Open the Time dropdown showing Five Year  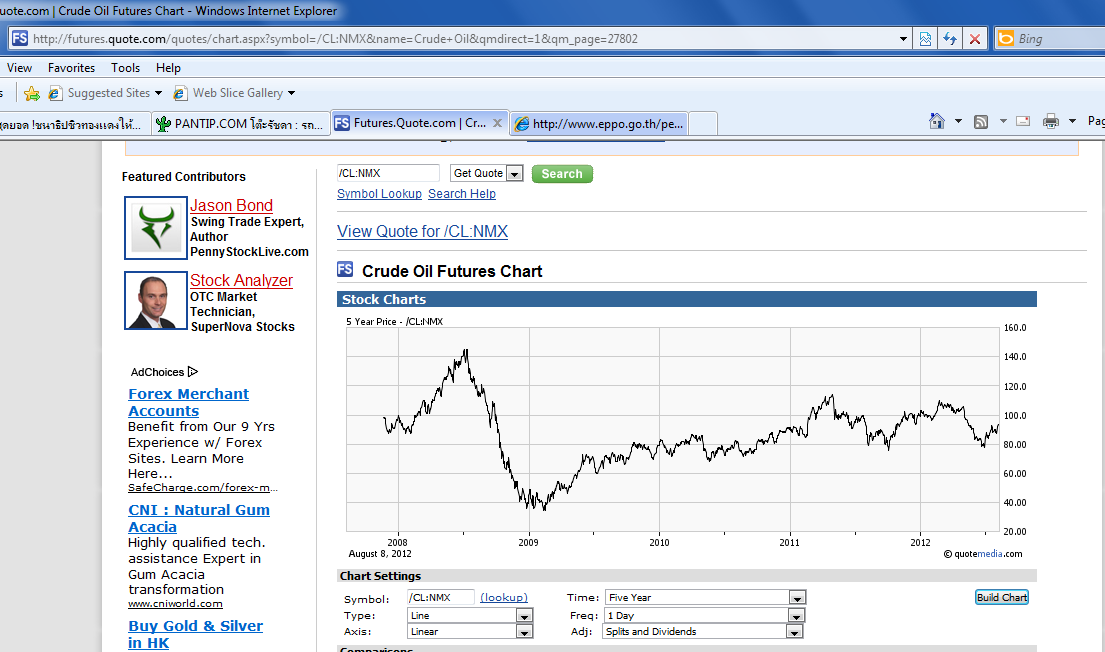[x=705, y=598]
